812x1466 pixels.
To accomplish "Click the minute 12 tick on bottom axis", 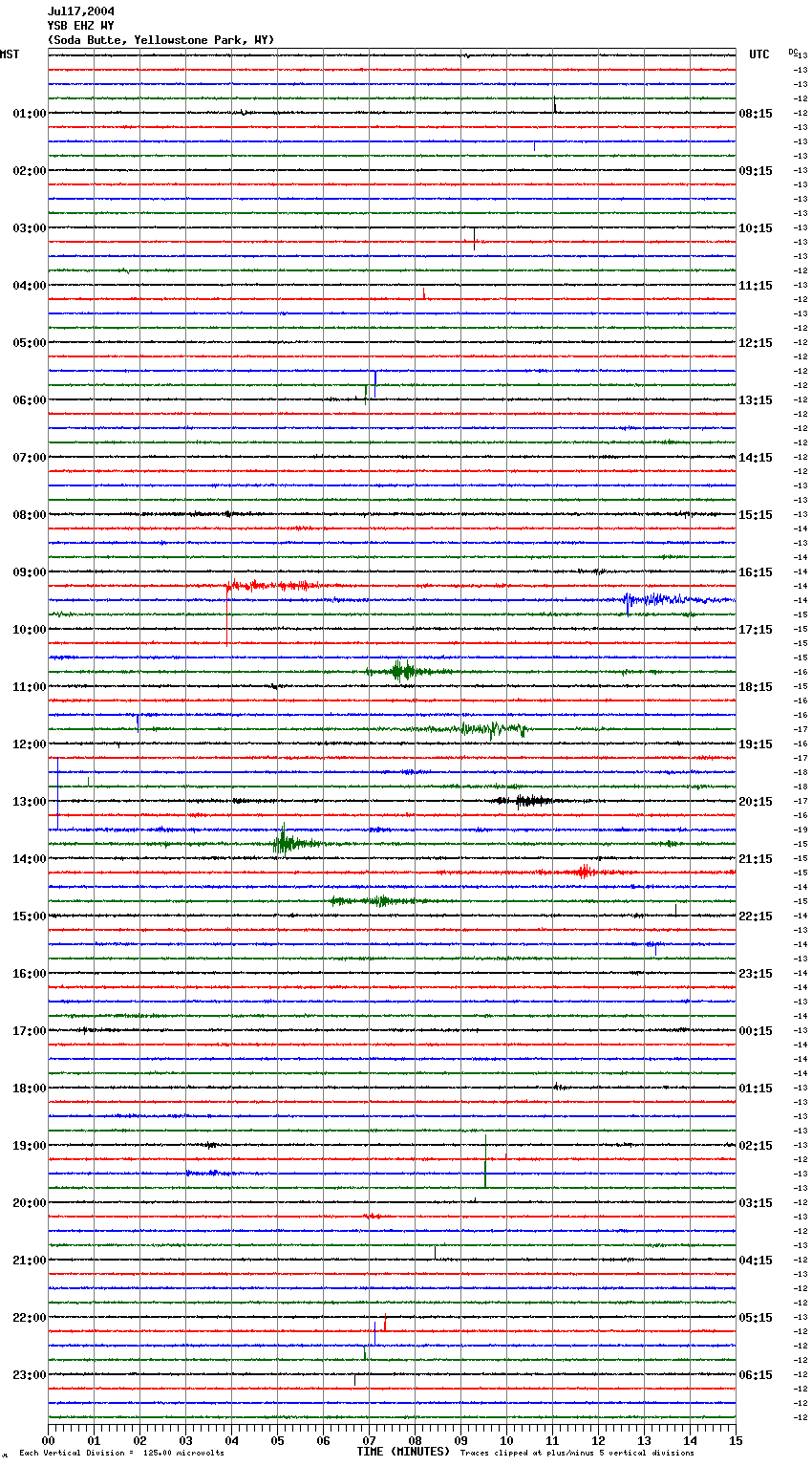I will (x=598, y=1440).
